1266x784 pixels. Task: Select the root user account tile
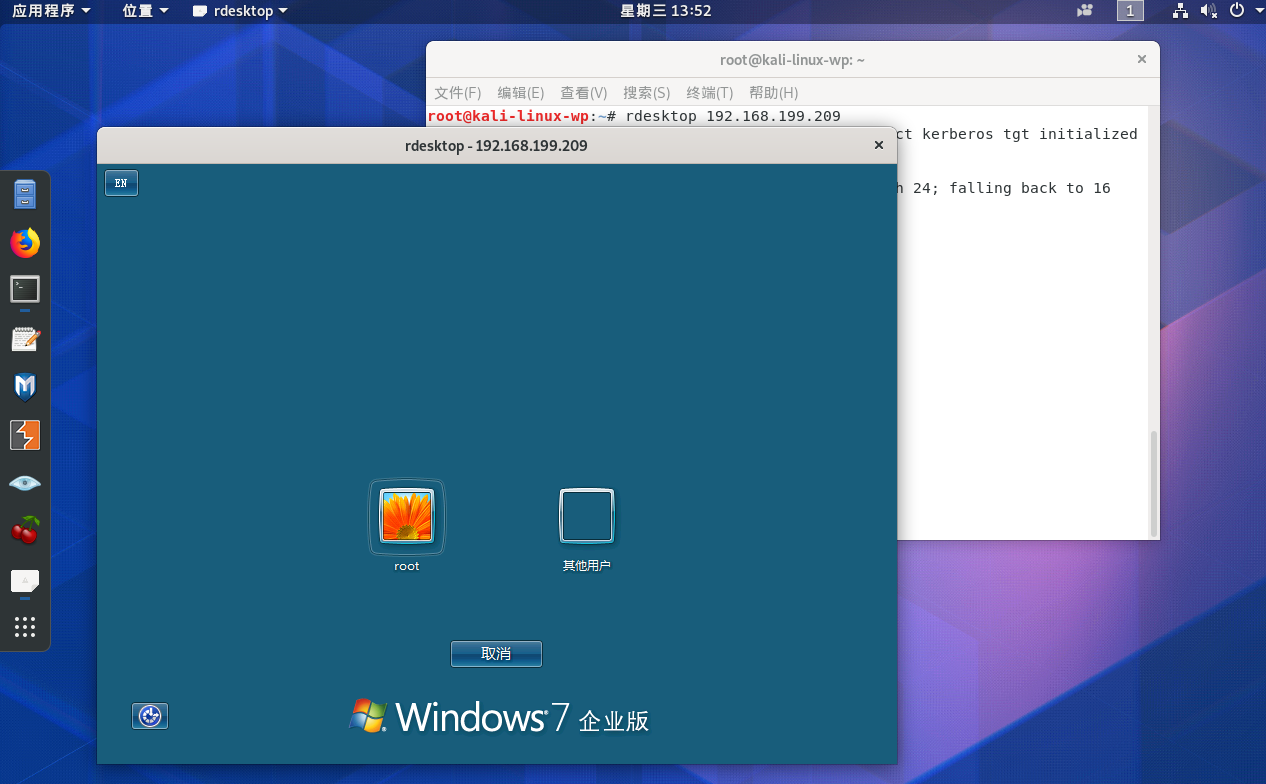(407, 526)
